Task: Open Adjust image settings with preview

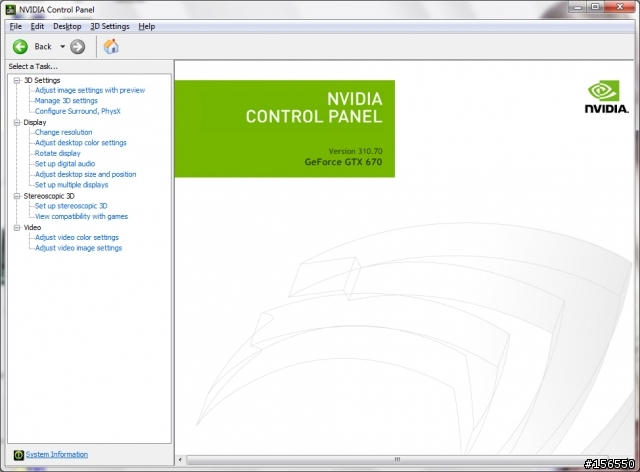Action: coord(90,90)
